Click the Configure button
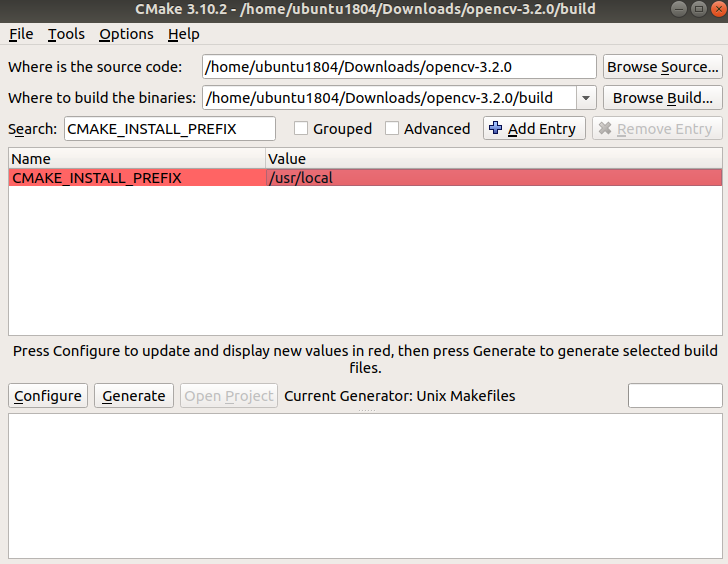Viewport: 728px width, 564px height. (48, 396)
